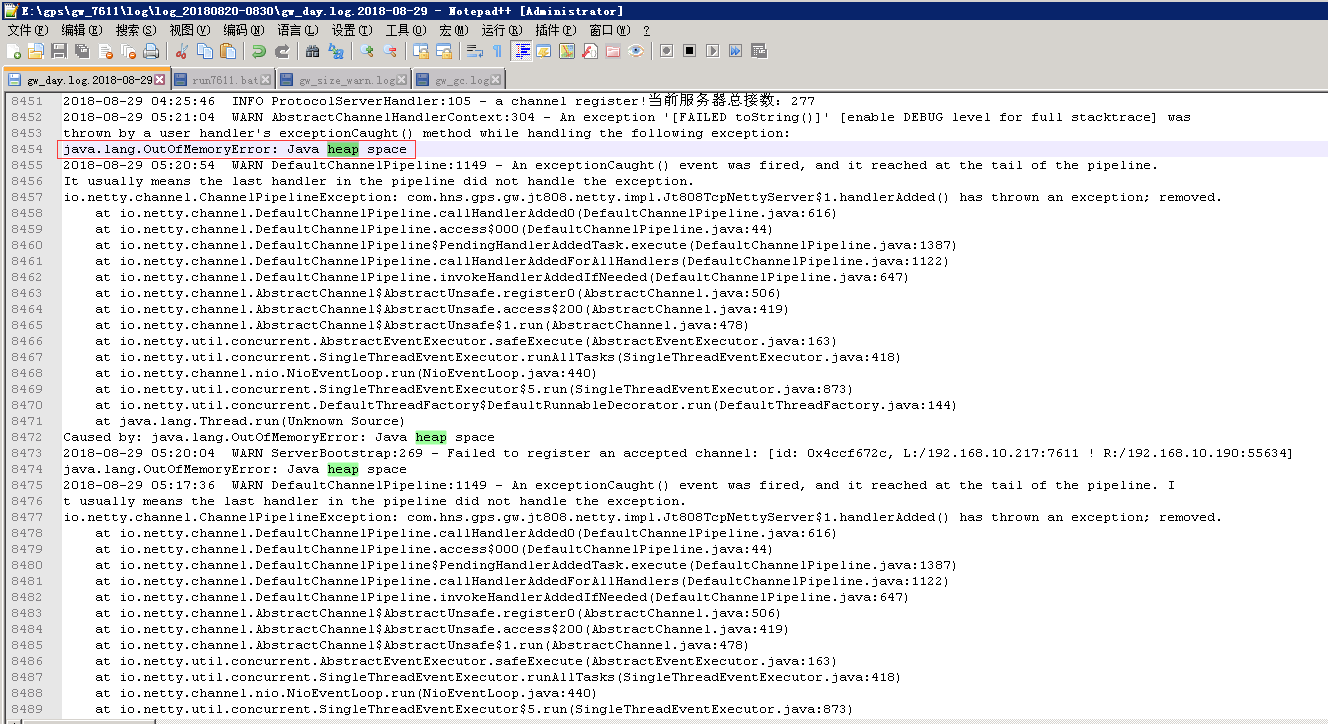
Task: Zoom out with the magnifier minus icon
Action: 389,51
